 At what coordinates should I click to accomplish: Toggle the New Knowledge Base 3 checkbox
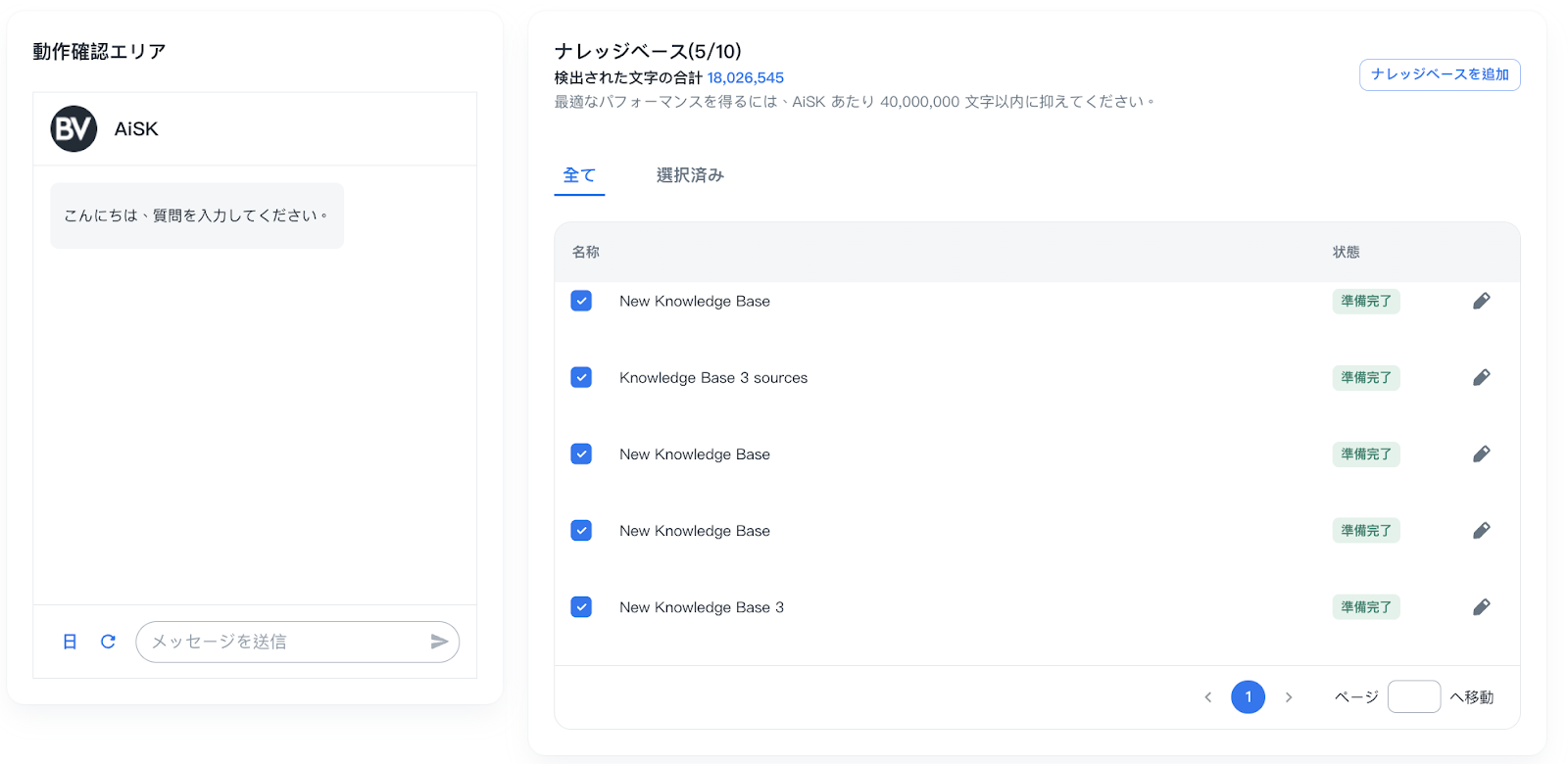tap(581, 606)
